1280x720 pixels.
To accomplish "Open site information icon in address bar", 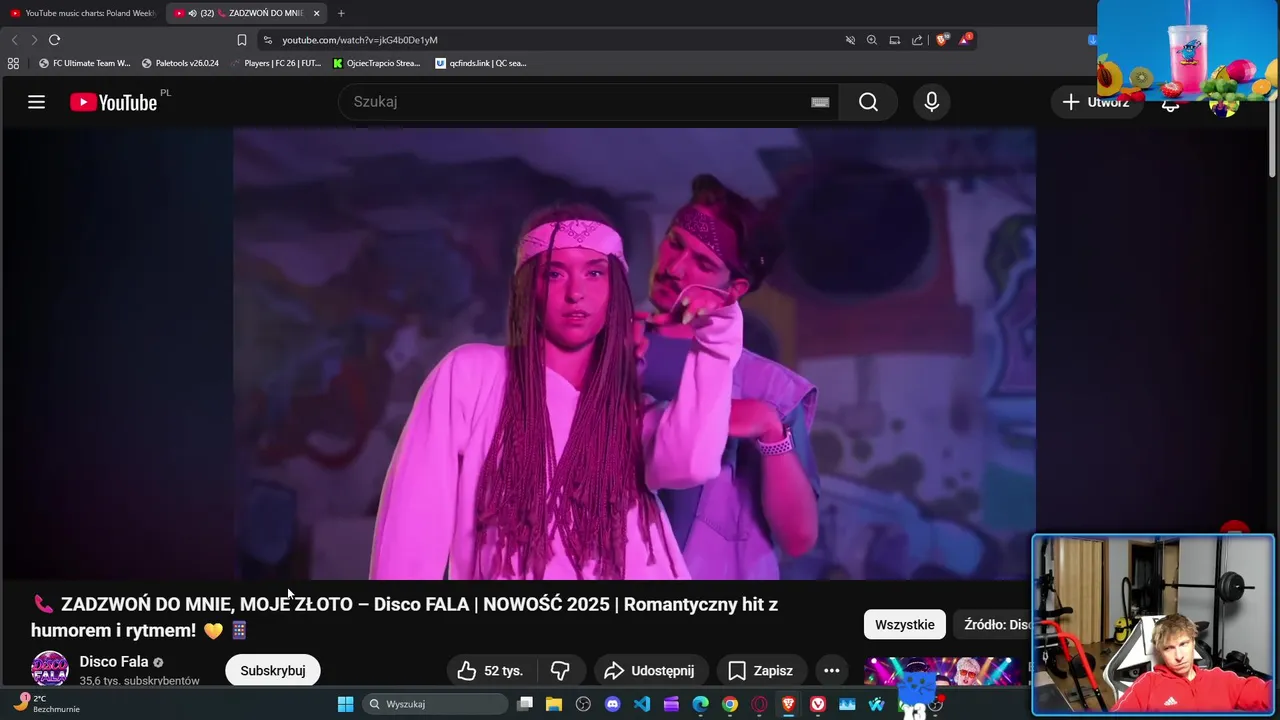I will tap(267, 40).
